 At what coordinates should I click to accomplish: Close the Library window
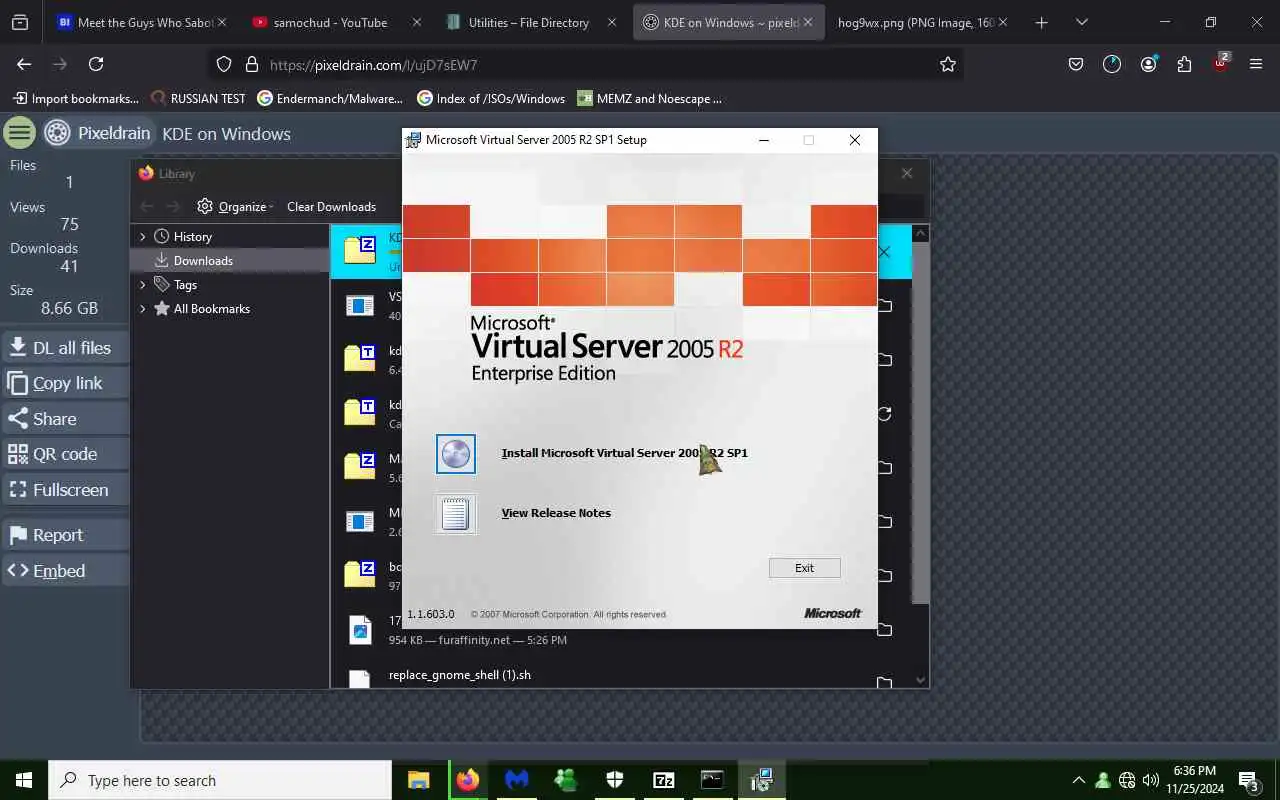907,173
